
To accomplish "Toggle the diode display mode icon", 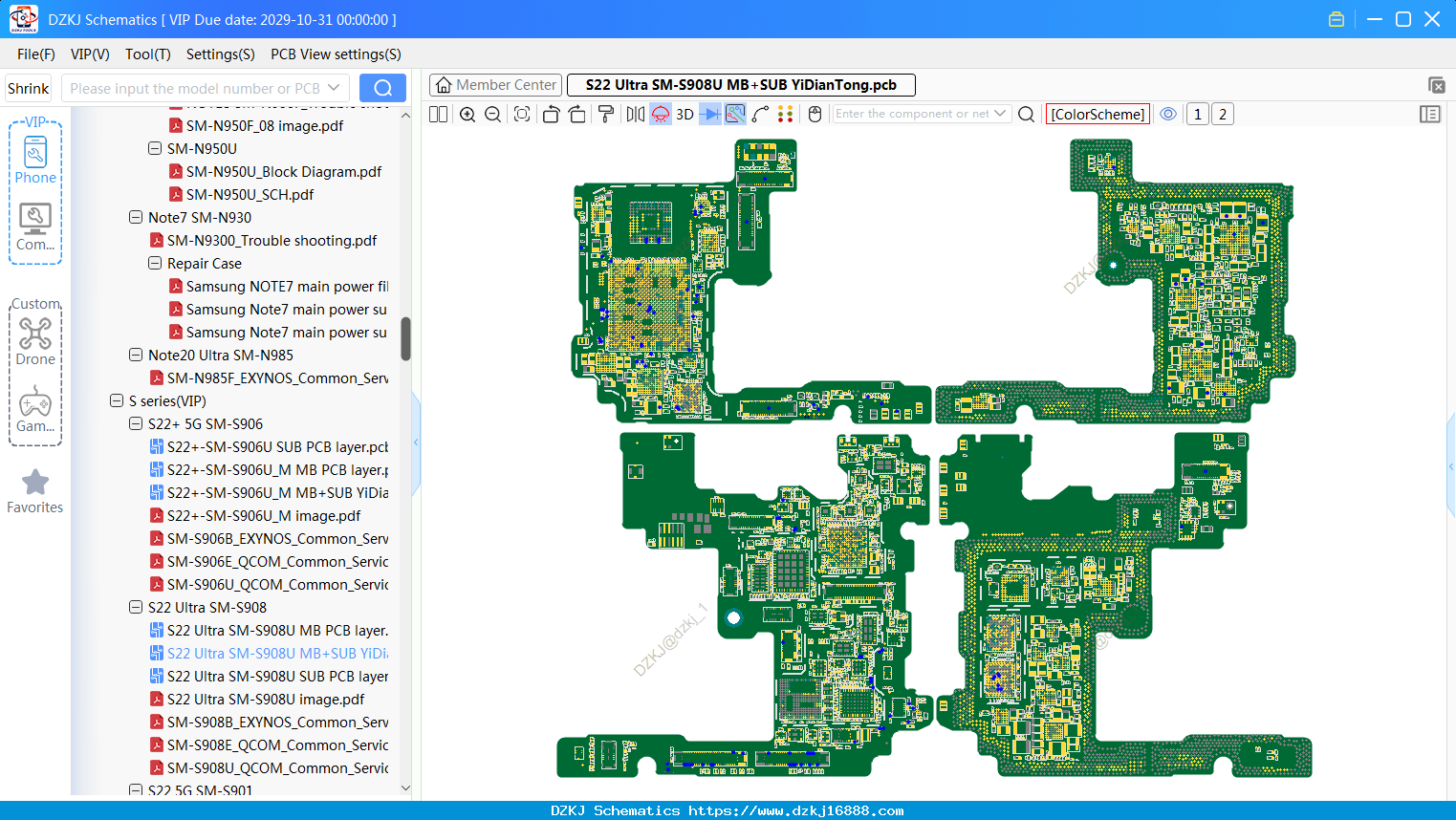I will click(709, 114).
